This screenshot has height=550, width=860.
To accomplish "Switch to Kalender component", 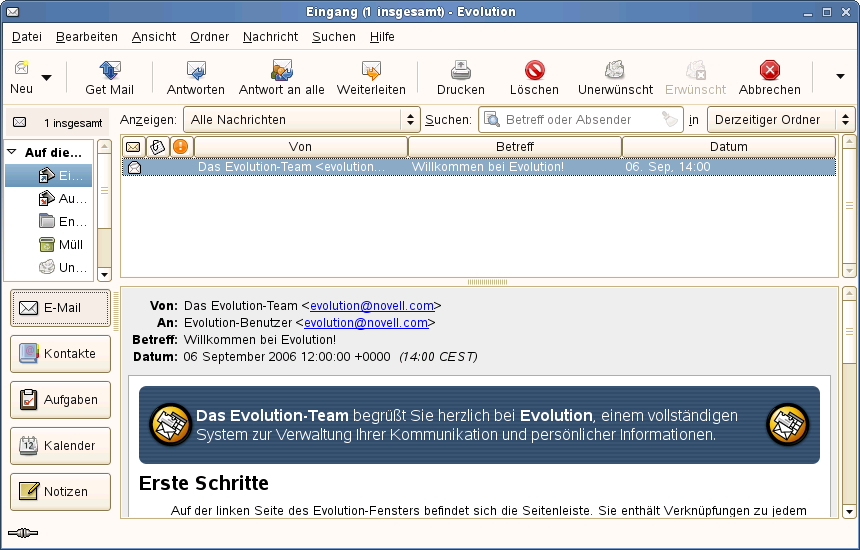I will [x=60, y=446].
